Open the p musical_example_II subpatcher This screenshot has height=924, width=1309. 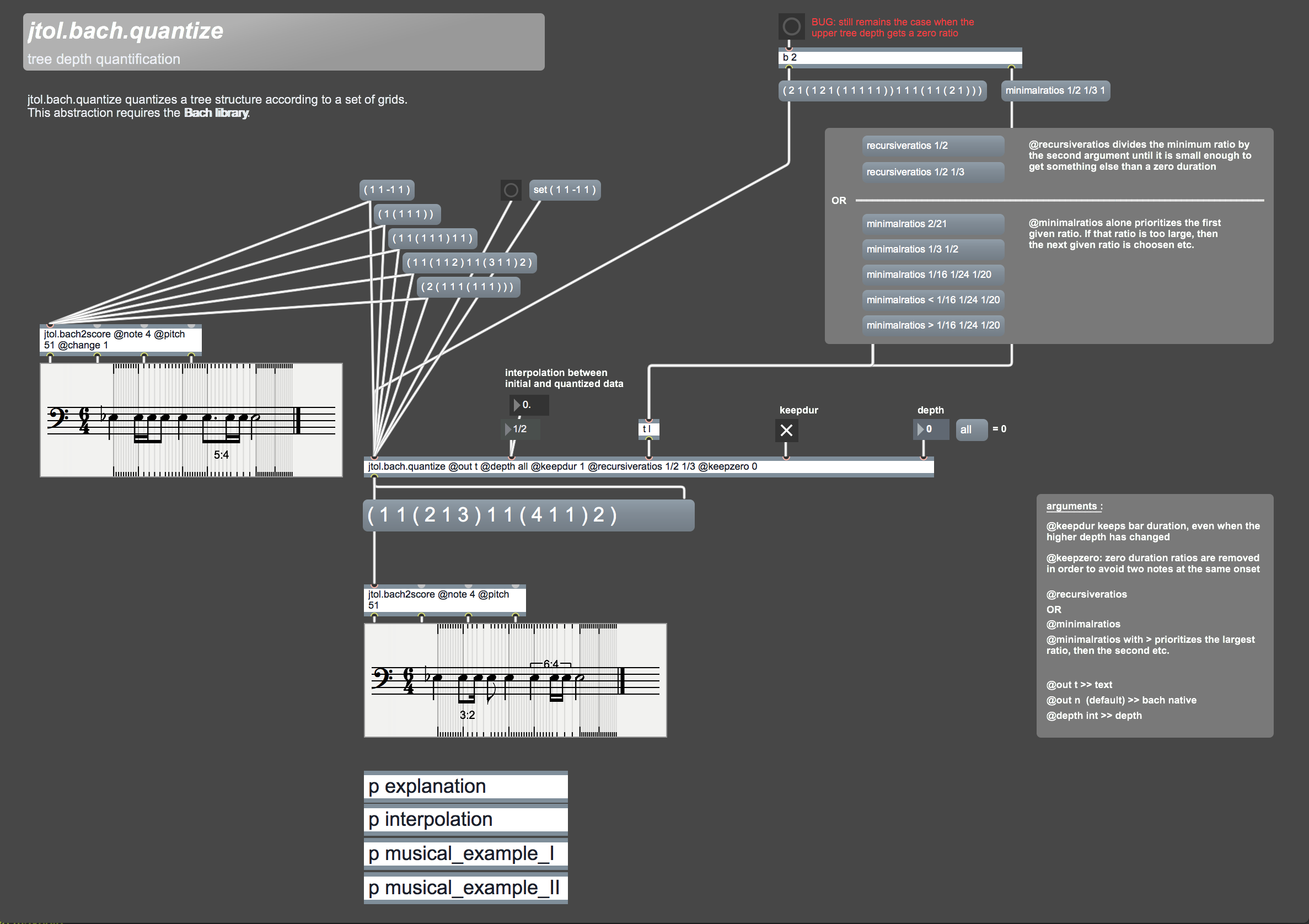pyautogui.click(x=465, y=888)
